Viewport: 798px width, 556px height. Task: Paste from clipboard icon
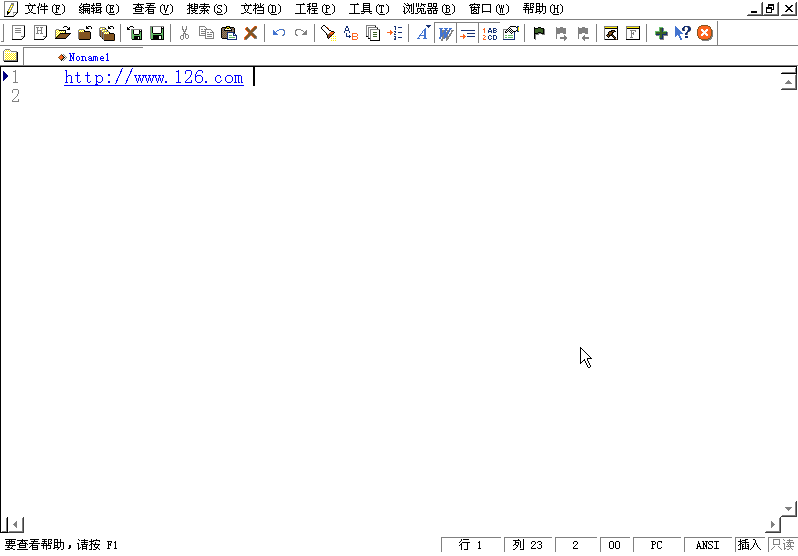point(229,33)
